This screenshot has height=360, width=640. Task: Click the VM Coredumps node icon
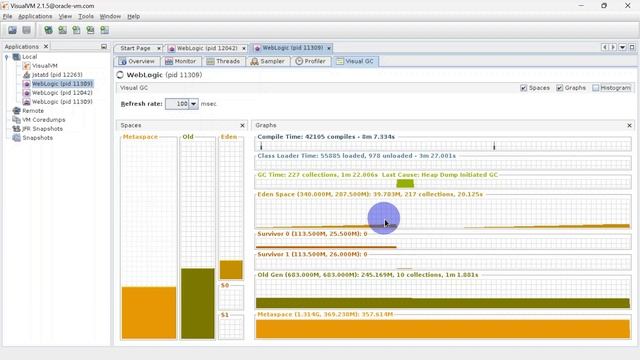(16, 120)
